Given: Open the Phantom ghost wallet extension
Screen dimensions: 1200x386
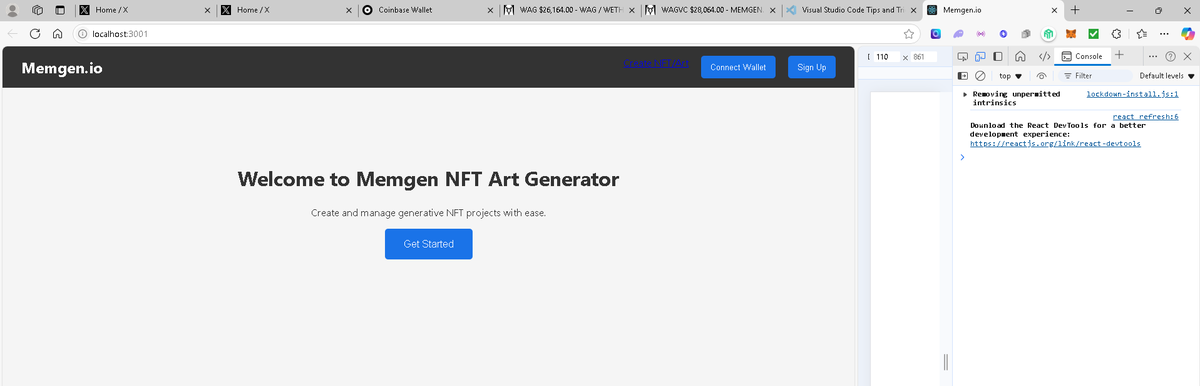Looking at the screenshot, I should [x=958, y=33].
